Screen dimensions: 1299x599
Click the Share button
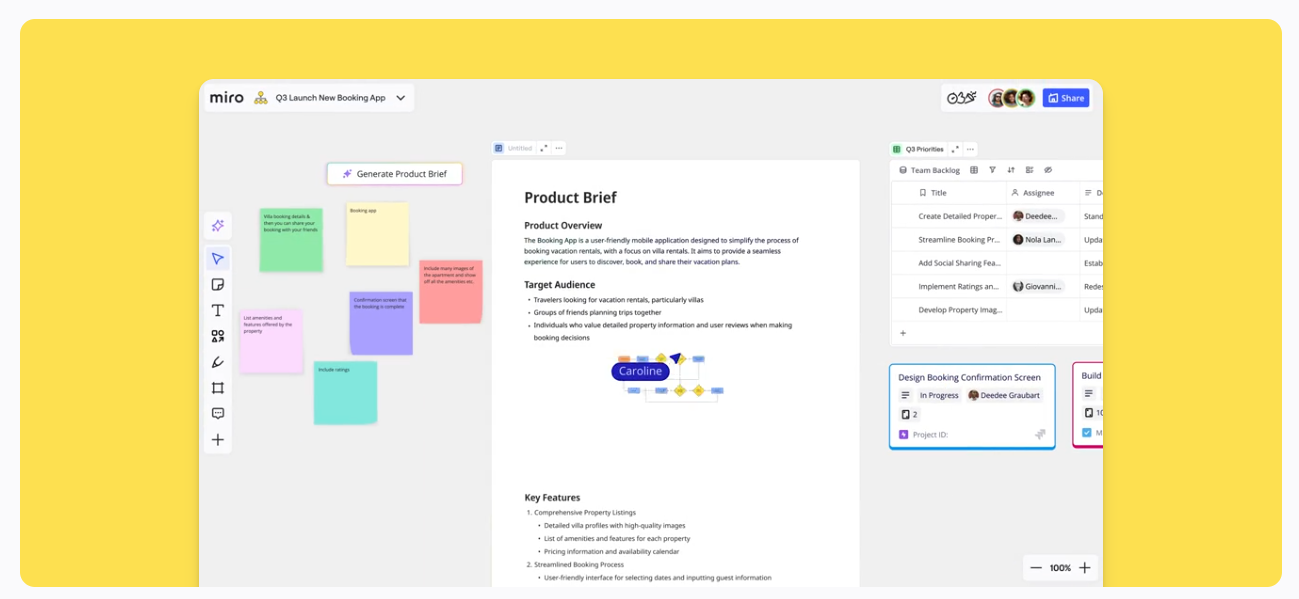[1065, 98]
